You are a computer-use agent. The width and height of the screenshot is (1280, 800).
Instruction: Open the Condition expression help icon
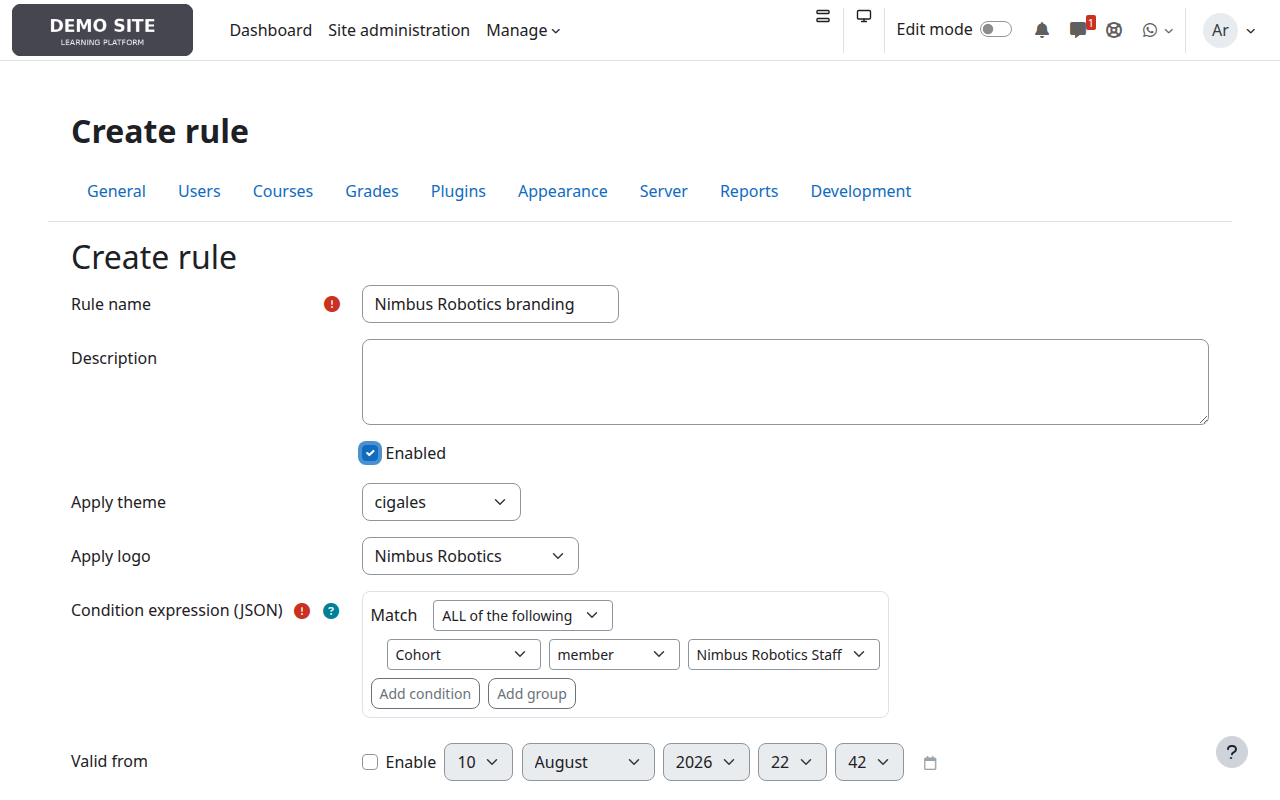[331, 611]
